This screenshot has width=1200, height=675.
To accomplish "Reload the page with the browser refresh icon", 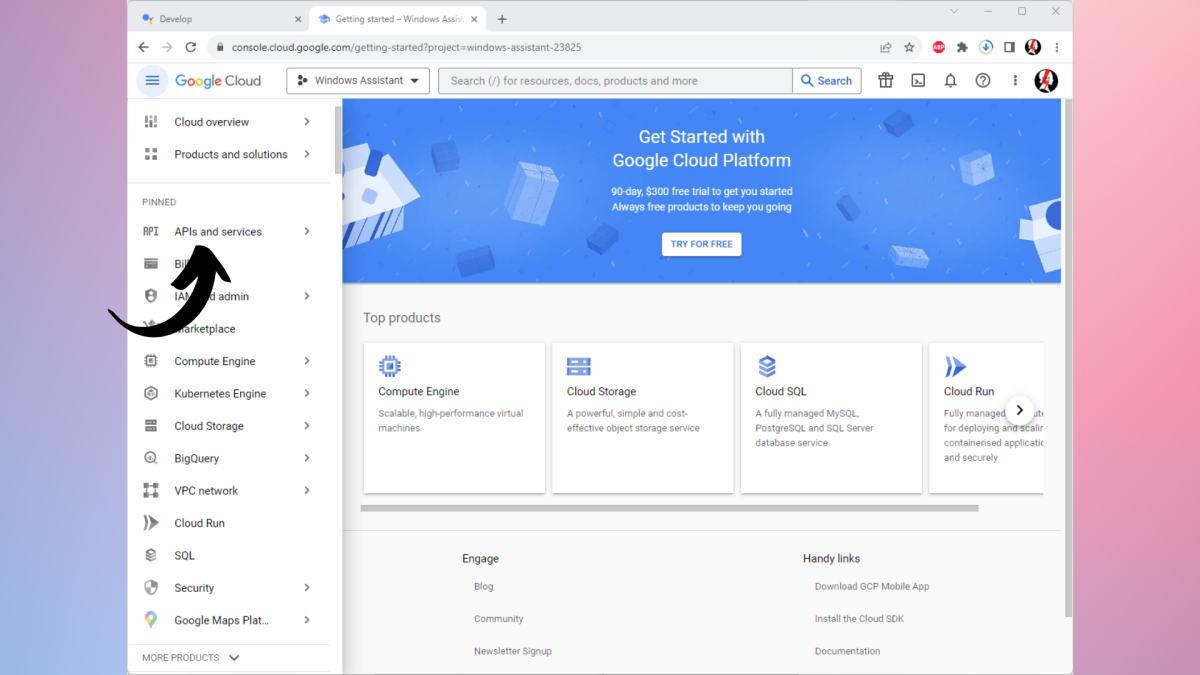I will click(190, 47).
